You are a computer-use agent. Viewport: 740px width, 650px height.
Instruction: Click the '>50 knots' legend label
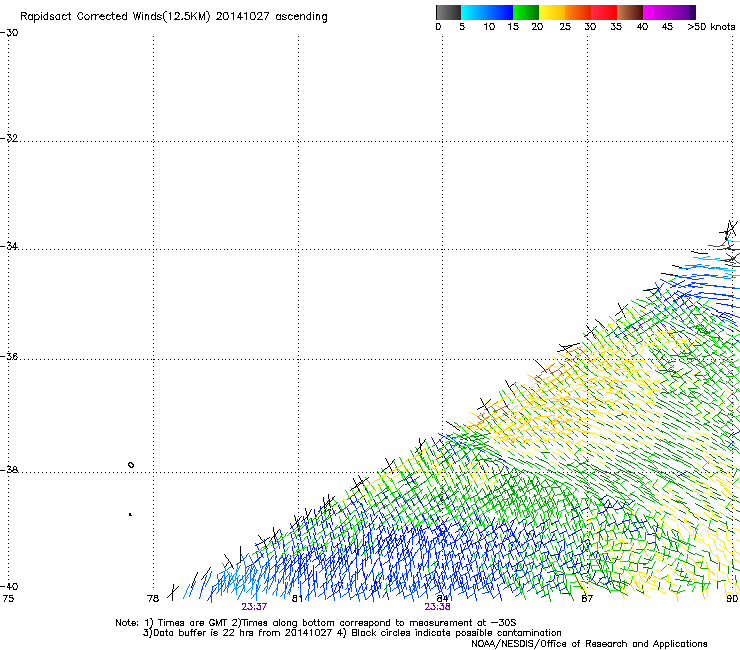click(x=711, y=27)
